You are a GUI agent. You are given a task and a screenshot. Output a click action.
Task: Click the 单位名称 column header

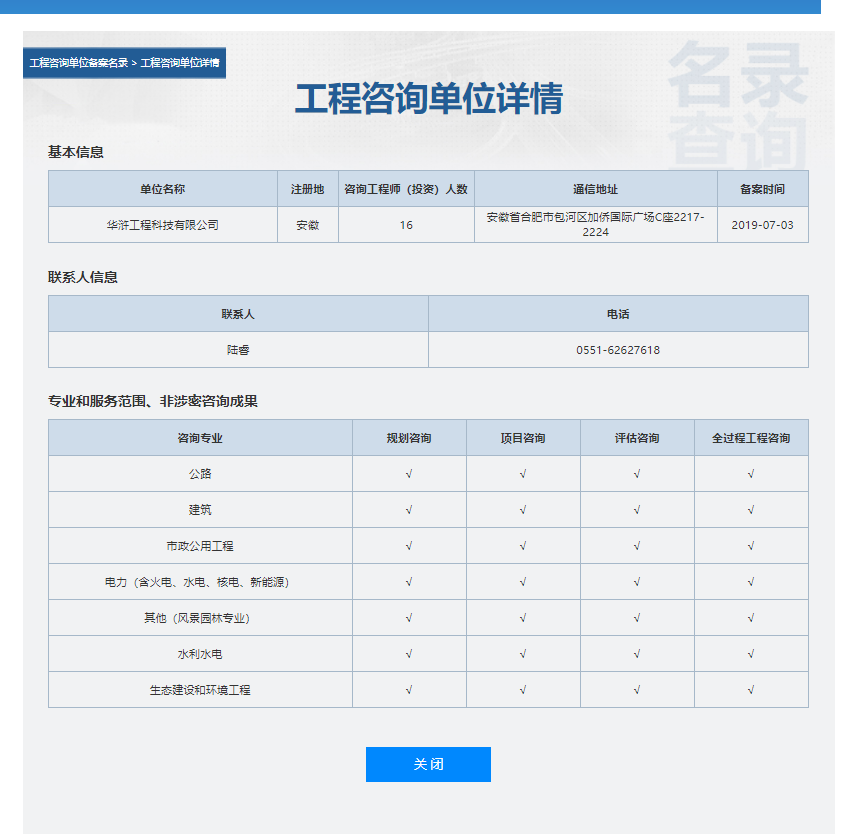click(163, 189)
